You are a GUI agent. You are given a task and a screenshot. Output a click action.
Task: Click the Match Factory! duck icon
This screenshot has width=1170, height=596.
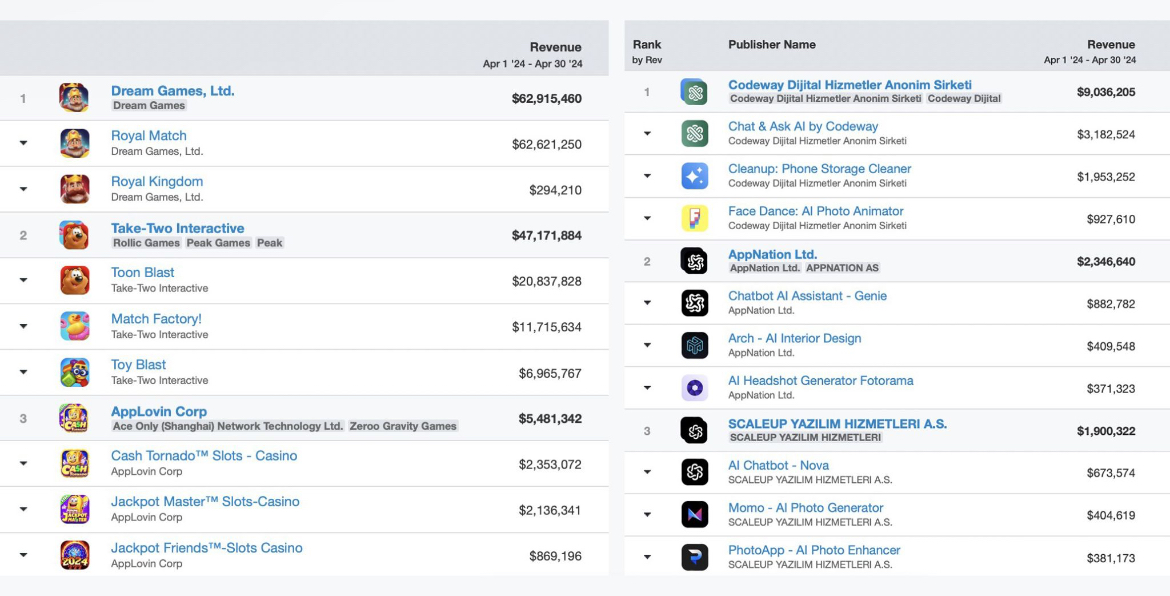(75, 326)
